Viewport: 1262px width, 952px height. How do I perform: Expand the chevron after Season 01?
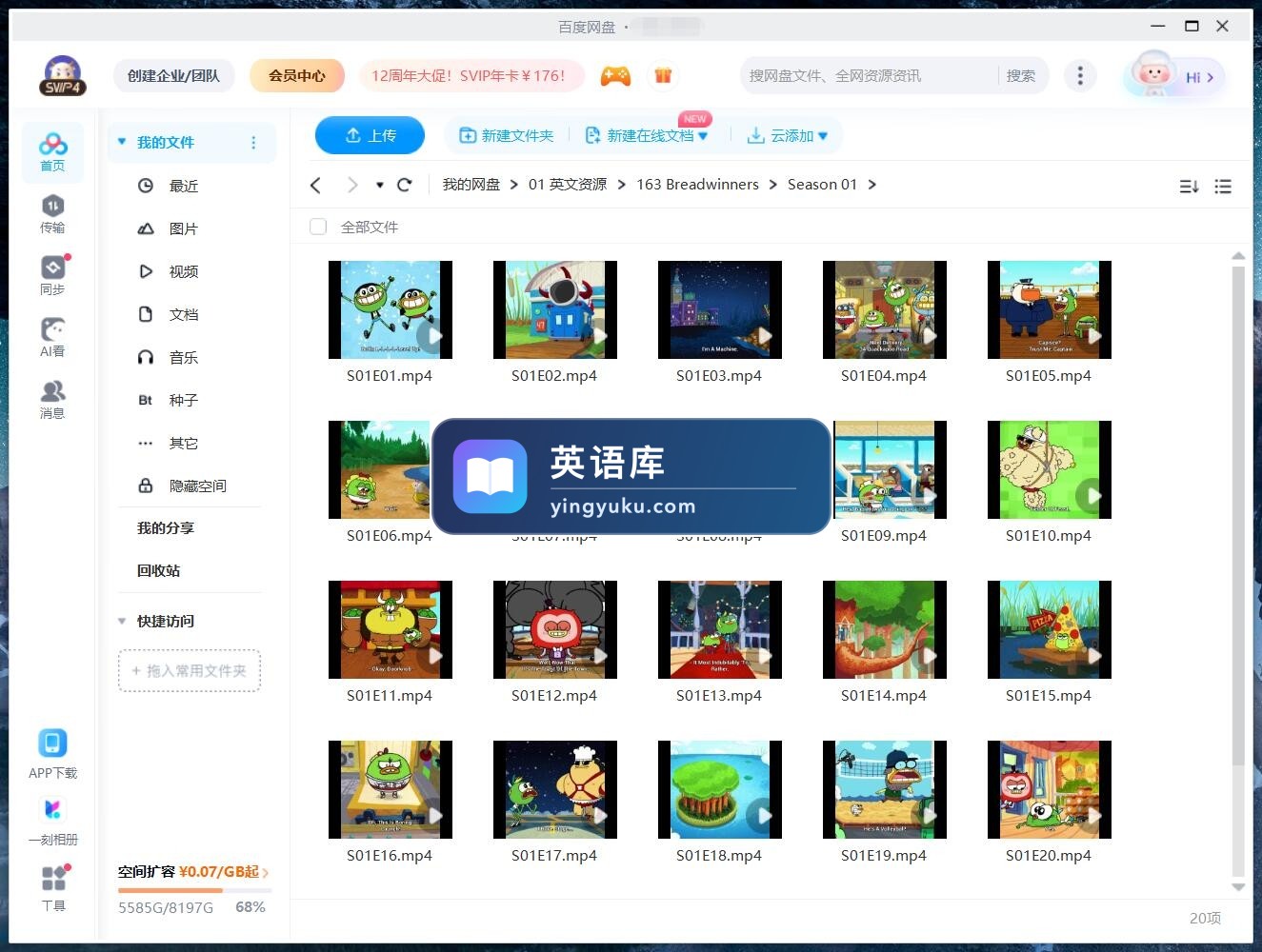[871, 185]
